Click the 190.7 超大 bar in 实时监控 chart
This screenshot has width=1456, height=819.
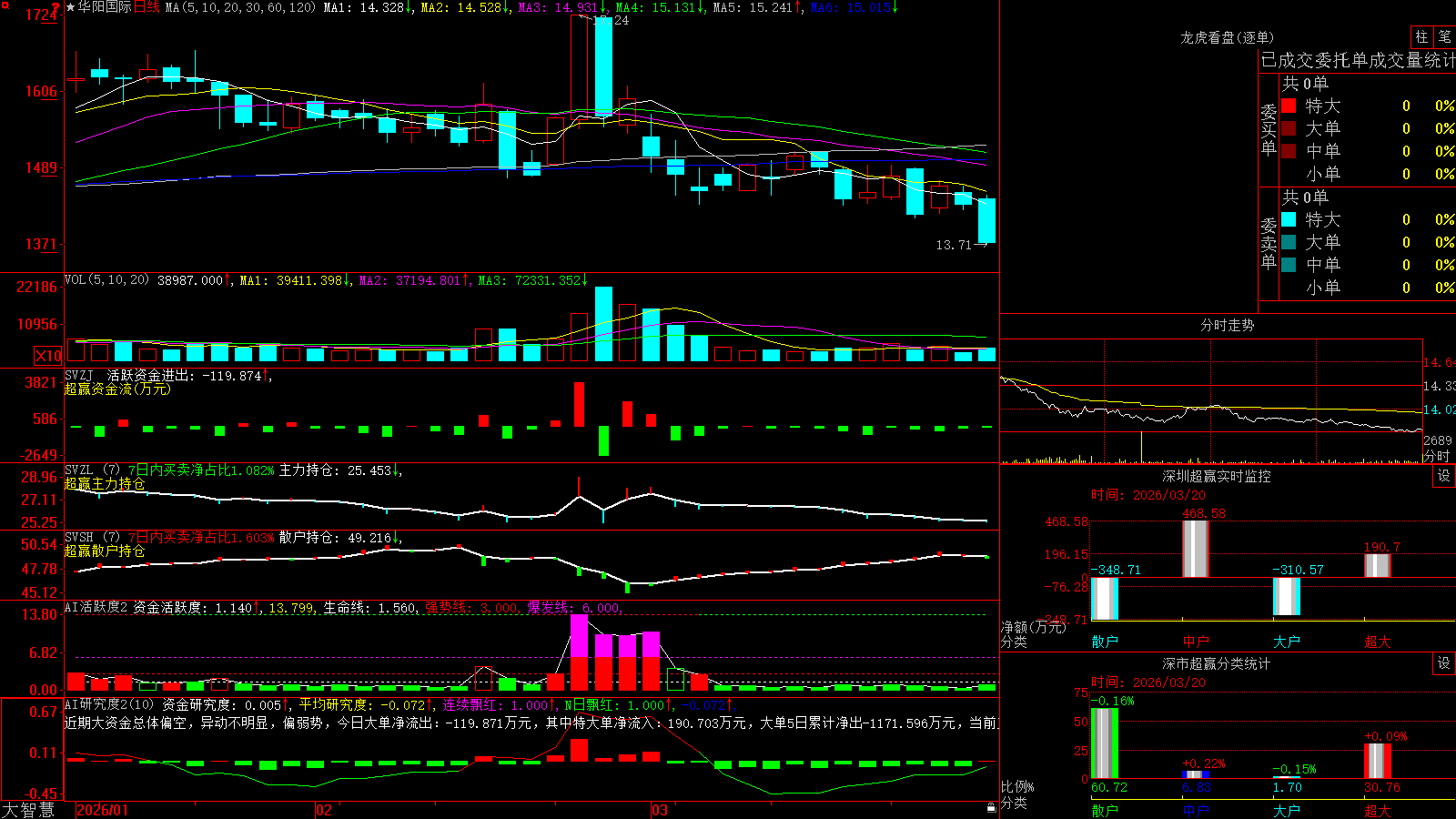(1378, 565)
